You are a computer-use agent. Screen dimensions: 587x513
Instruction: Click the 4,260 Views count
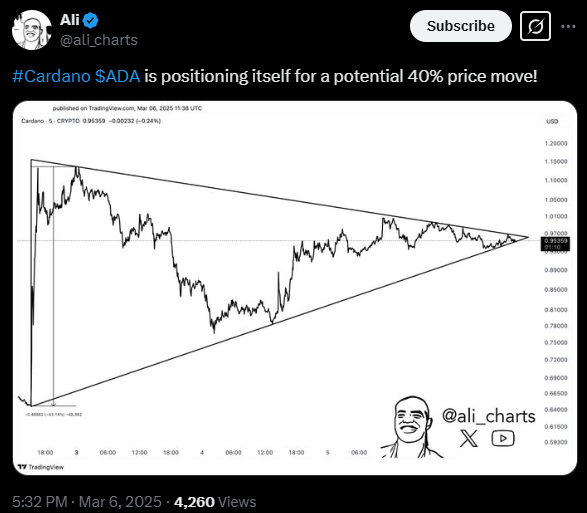coord(215,502)
